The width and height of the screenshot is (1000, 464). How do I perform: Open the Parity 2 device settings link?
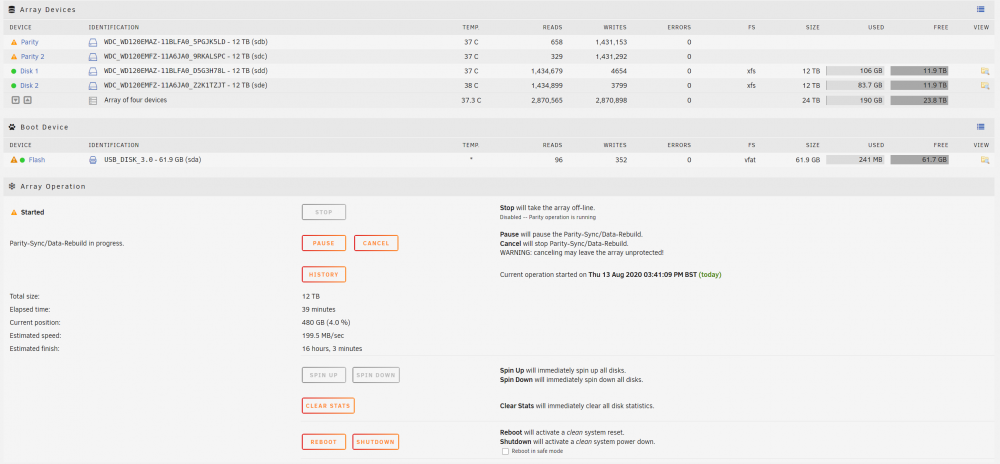pos(33,57)
